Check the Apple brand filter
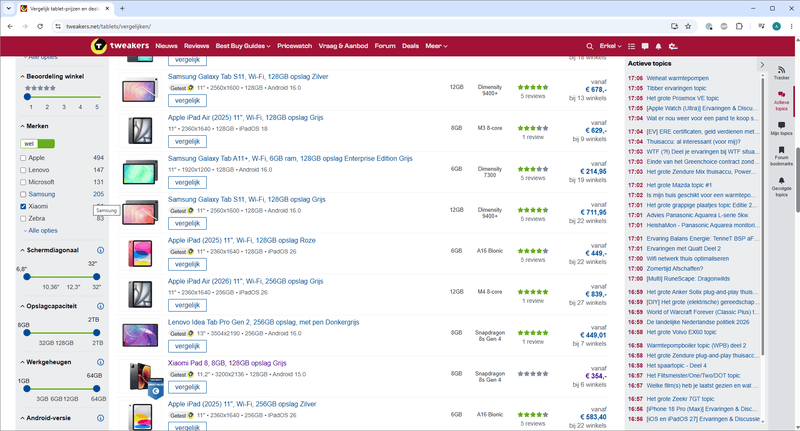This screenshot has height=431, width=800. tap(23, 158)
